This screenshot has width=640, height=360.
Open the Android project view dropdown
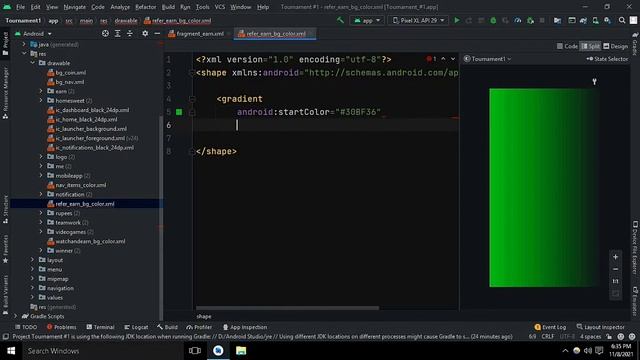pyautogui.click(x=33, y=33)
